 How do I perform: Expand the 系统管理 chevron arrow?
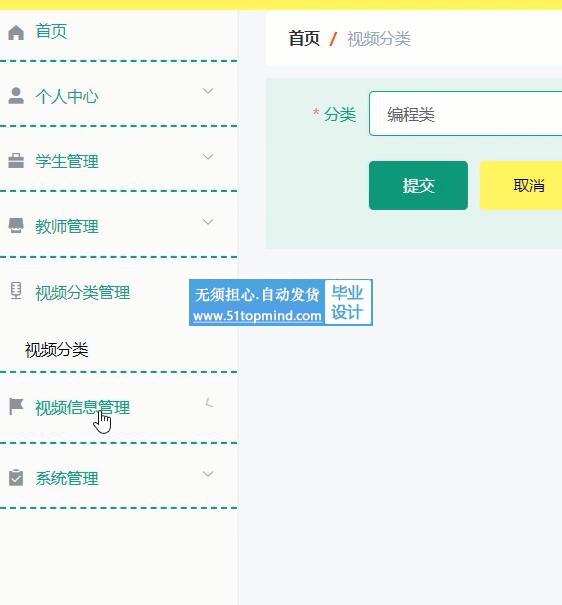pyautogui.click(x=208, y=474)
